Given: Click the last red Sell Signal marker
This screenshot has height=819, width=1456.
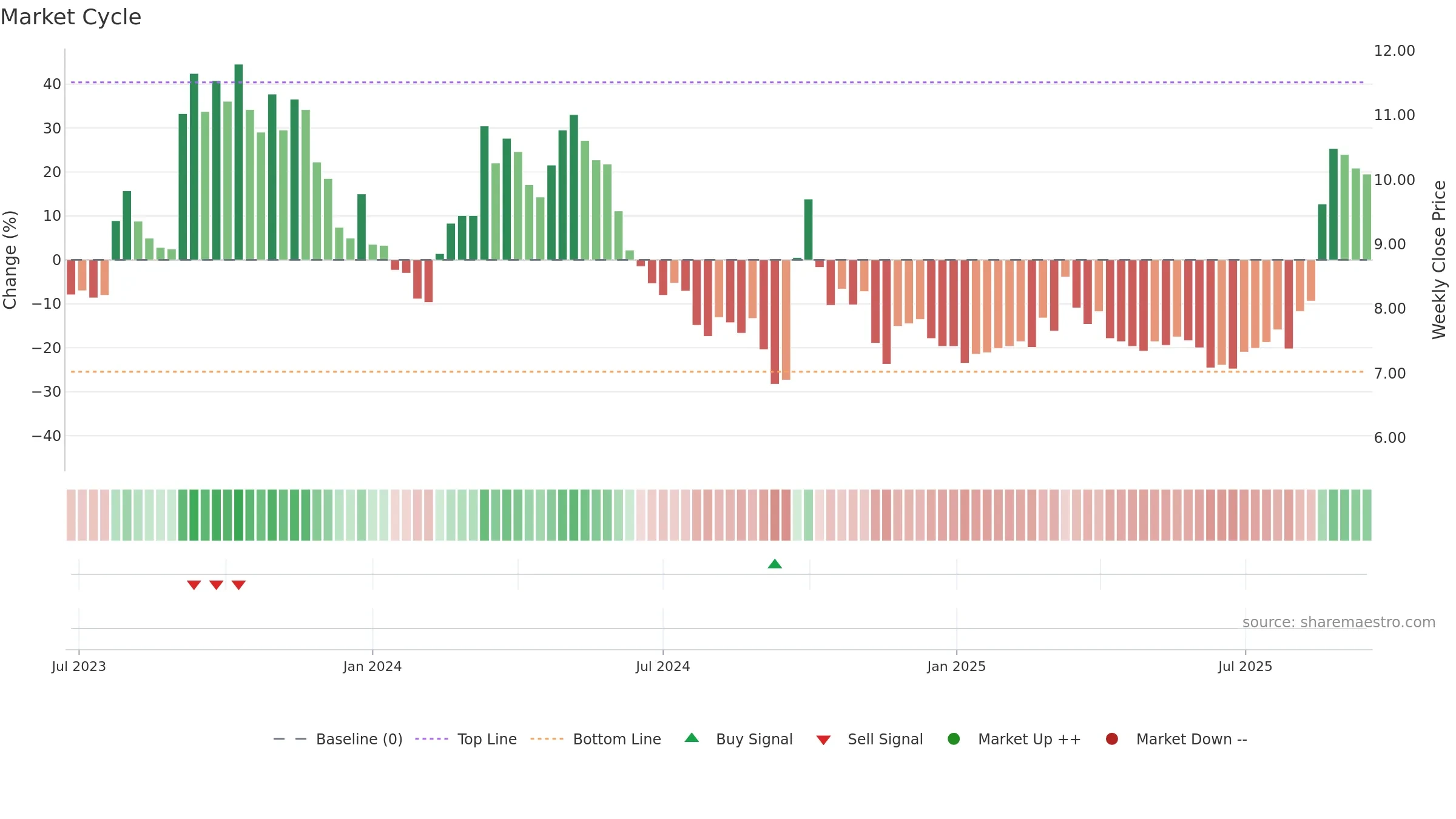Looking at the screenshot, I should [x=239, y=585].
